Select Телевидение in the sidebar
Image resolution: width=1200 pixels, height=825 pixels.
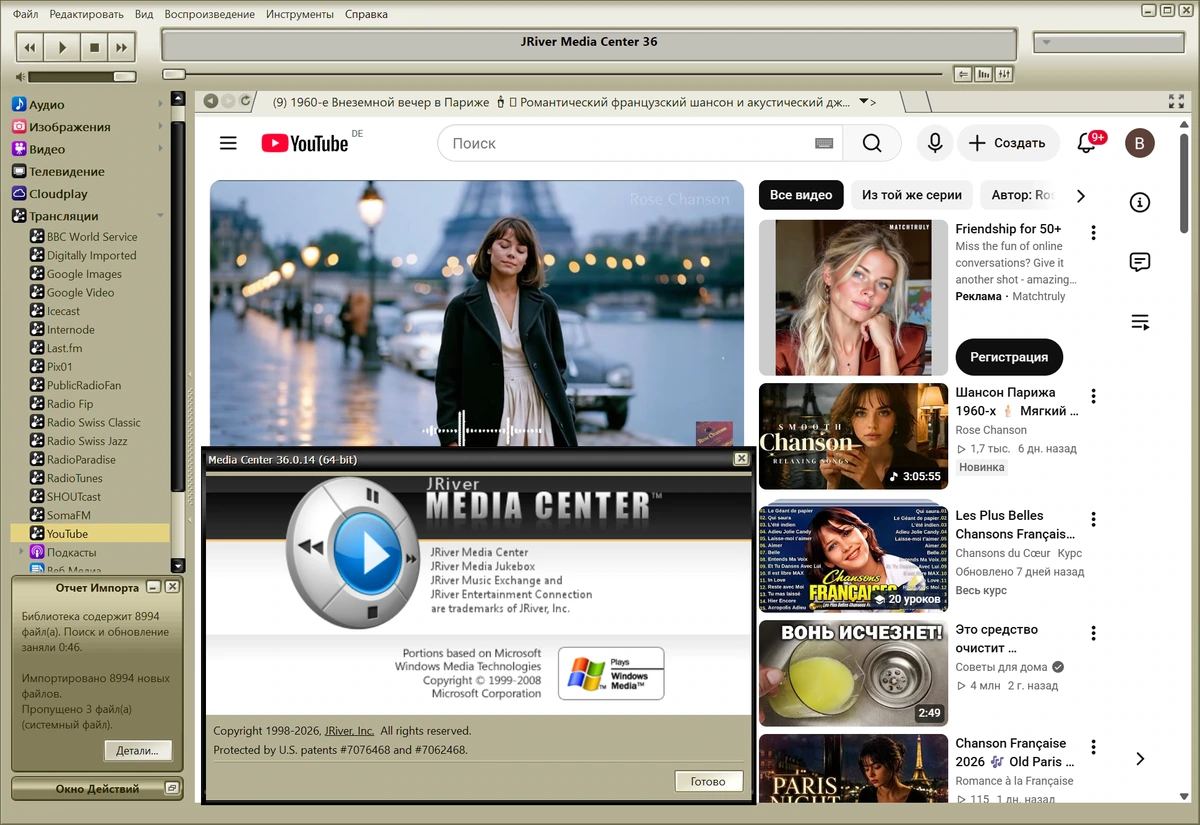tap(67, 171)
